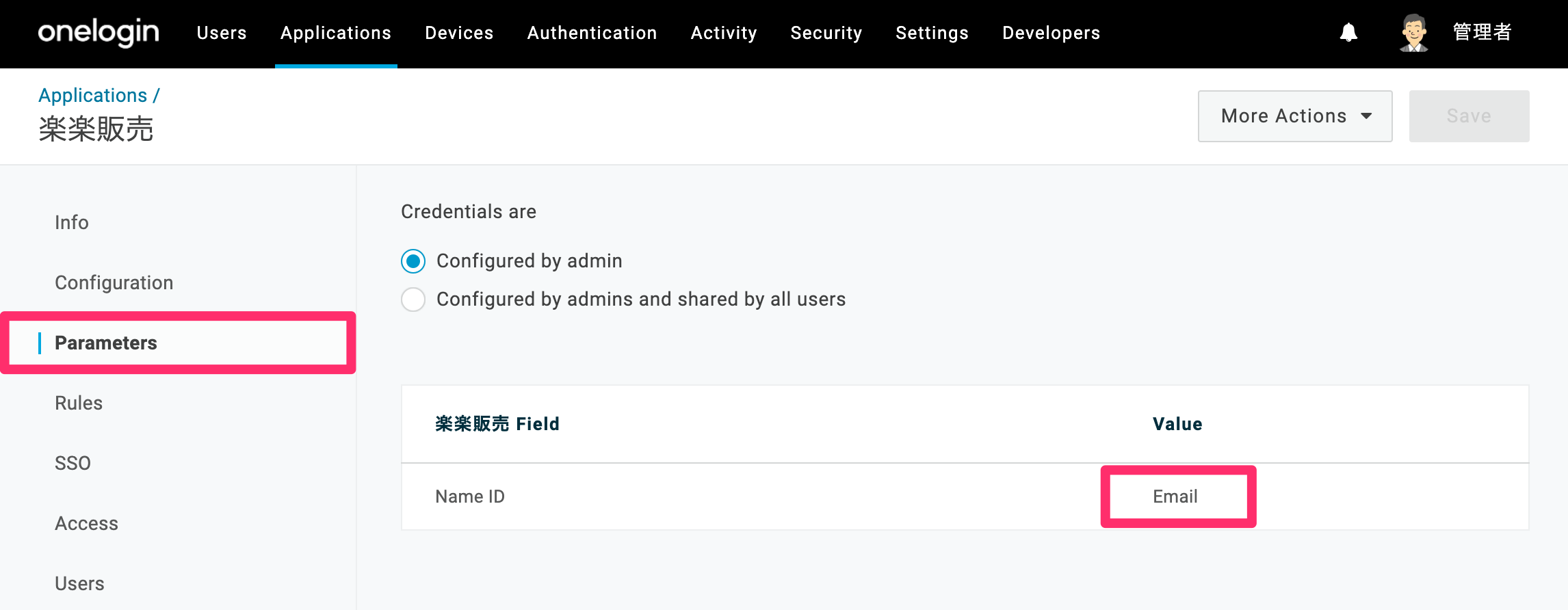This screenshot has width=1568, height=610.
Task: Open the Name ID parameter row
Action: [965, 496]
